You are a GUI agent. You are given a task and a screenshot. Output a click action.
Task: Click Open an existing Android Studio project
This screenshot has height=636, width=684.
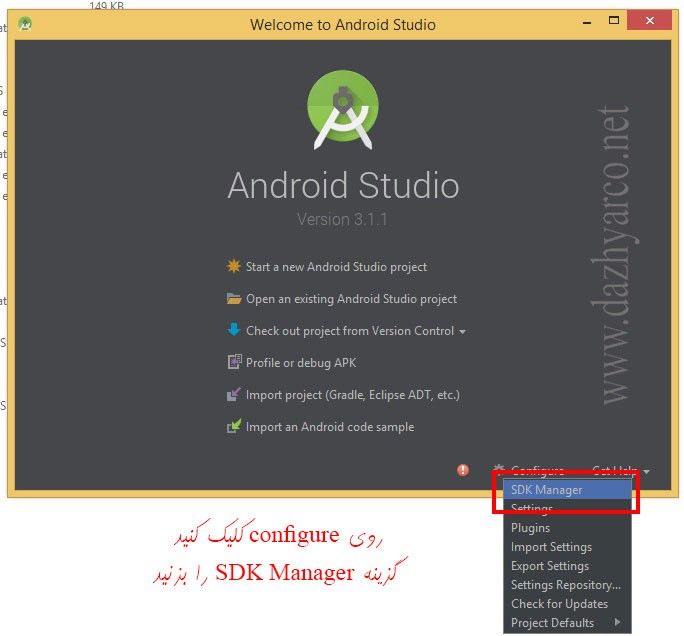pos(351,299)
